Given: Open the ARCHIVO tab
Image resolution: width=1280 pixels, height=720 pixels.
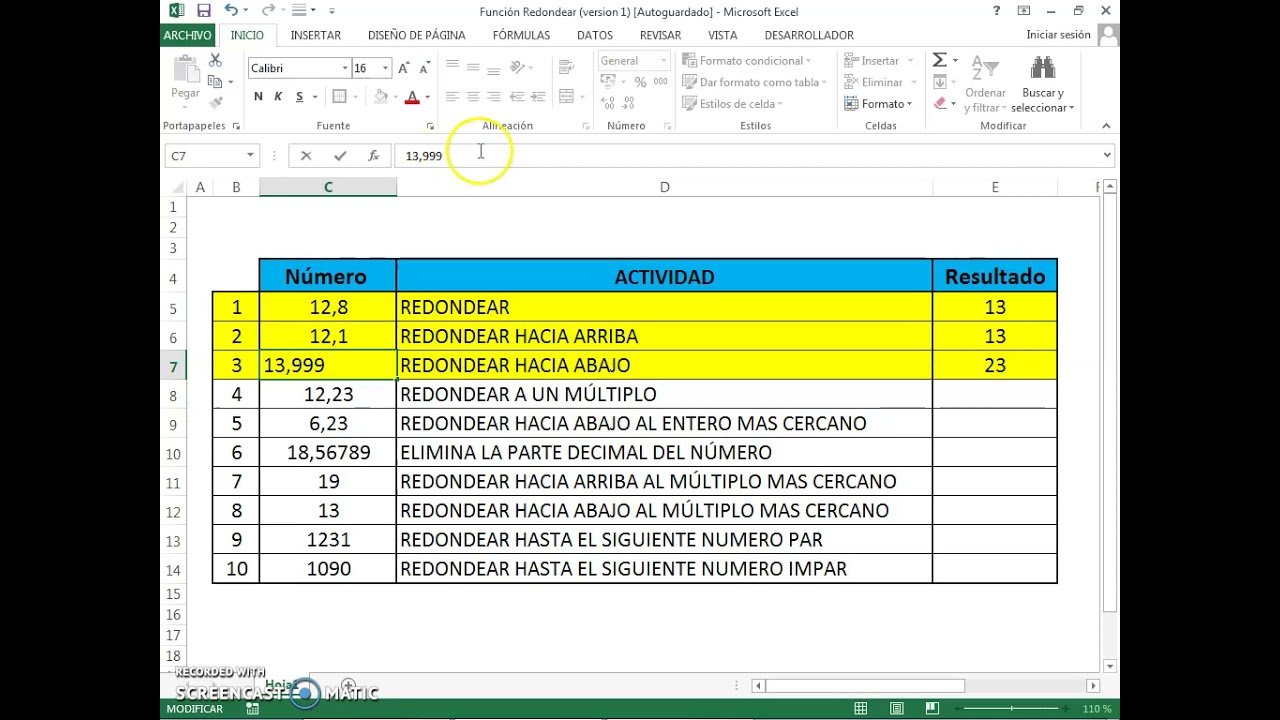Looking at the screenshot, I should pos(188,35).
